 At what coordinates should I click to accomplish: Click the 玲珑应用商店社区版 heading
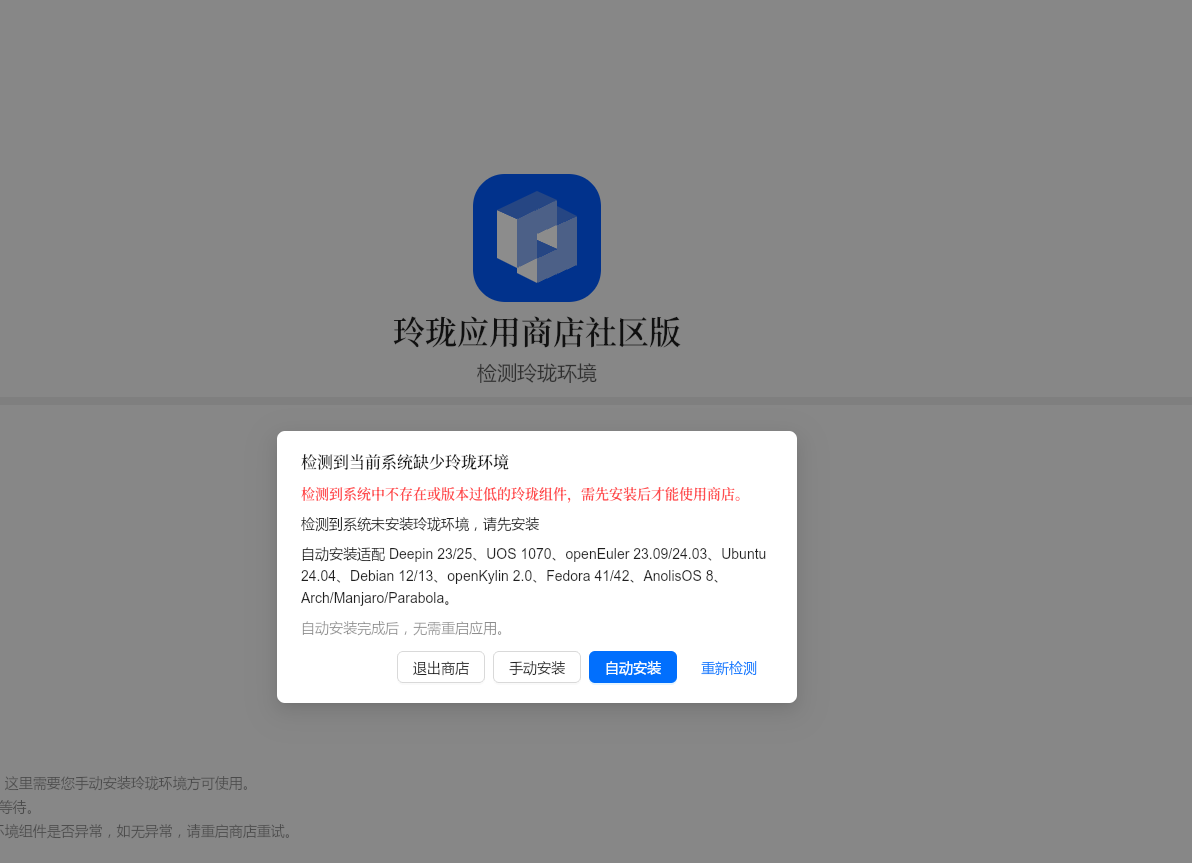[537, 332]
